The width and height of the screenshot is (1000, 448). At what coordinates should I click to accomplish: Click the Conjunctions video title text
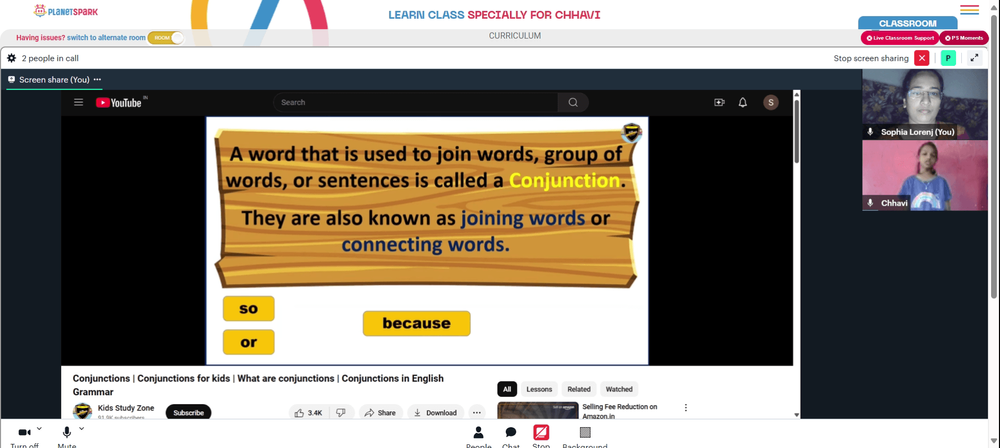(x=258, y=385)
